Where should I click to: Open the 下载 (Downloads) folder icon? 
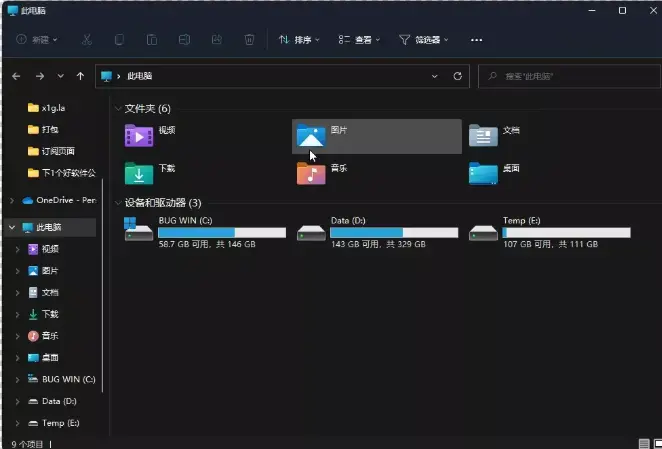click(138, 173)
